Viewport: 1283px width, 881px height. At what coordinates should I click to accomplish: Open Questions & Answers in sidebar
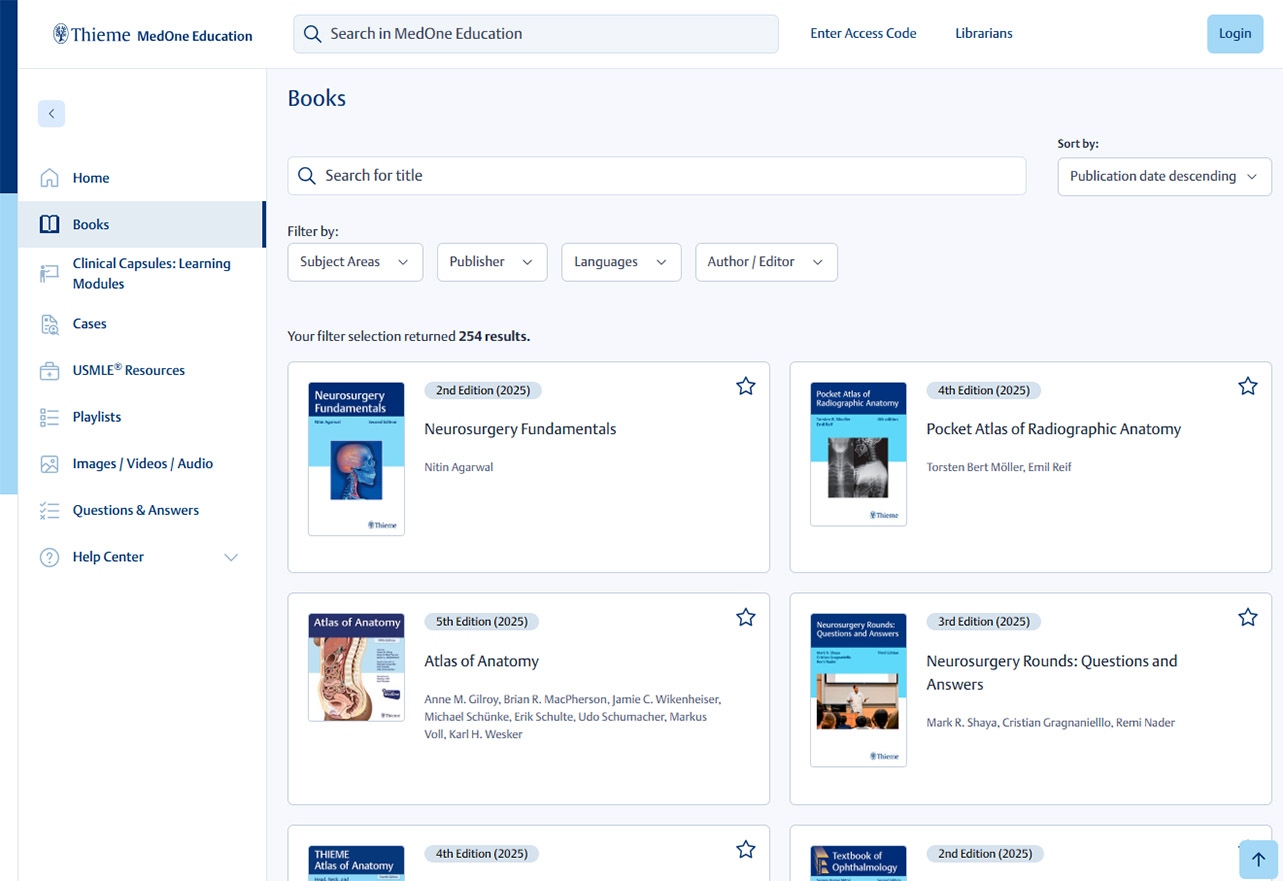coord(135,510)
